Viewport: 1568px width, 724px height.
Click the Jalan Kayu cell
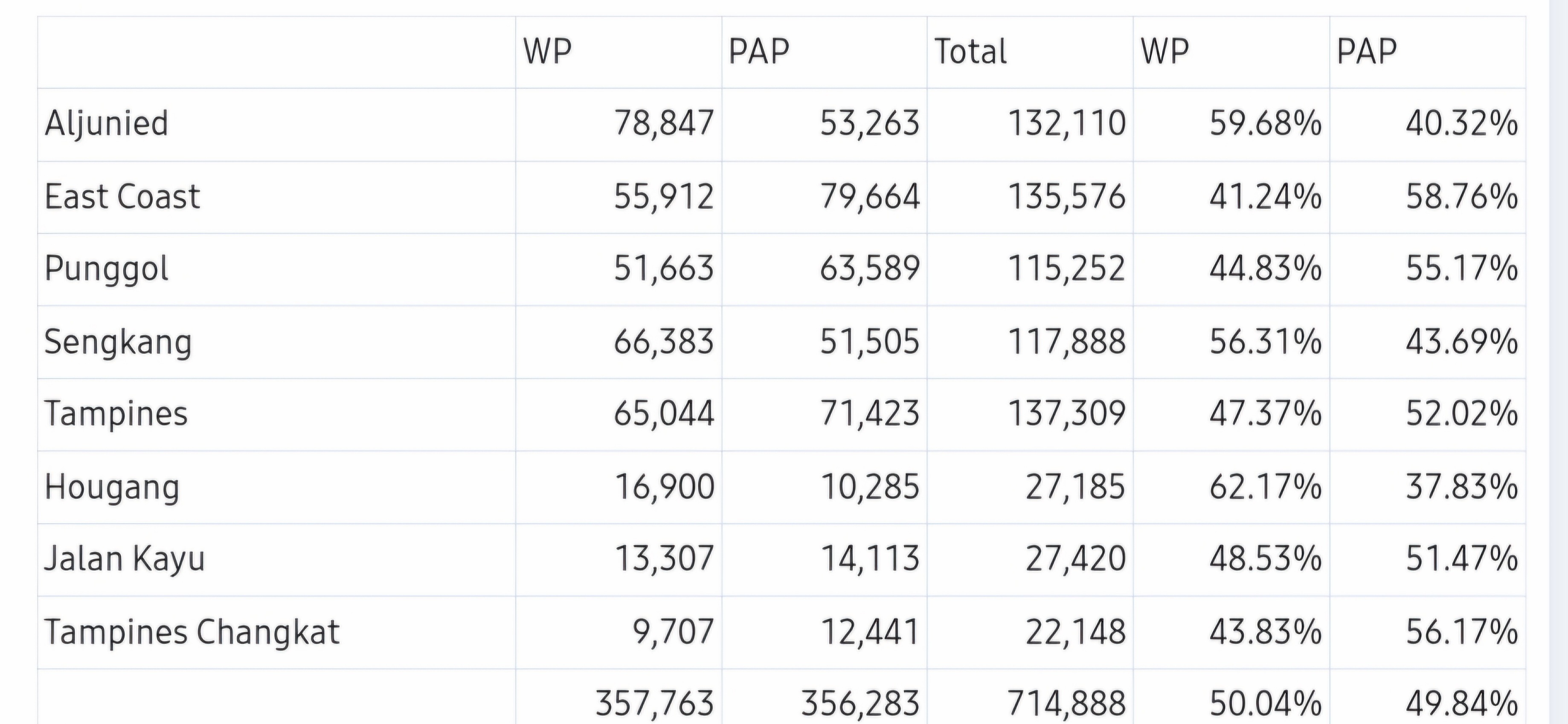(x=125, y=559)
